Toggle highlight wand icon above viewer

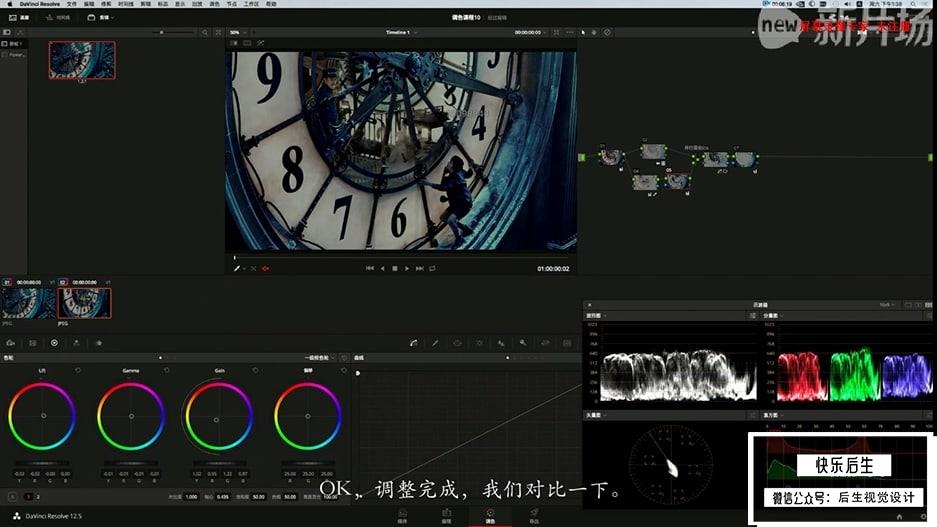click(261, 43)
